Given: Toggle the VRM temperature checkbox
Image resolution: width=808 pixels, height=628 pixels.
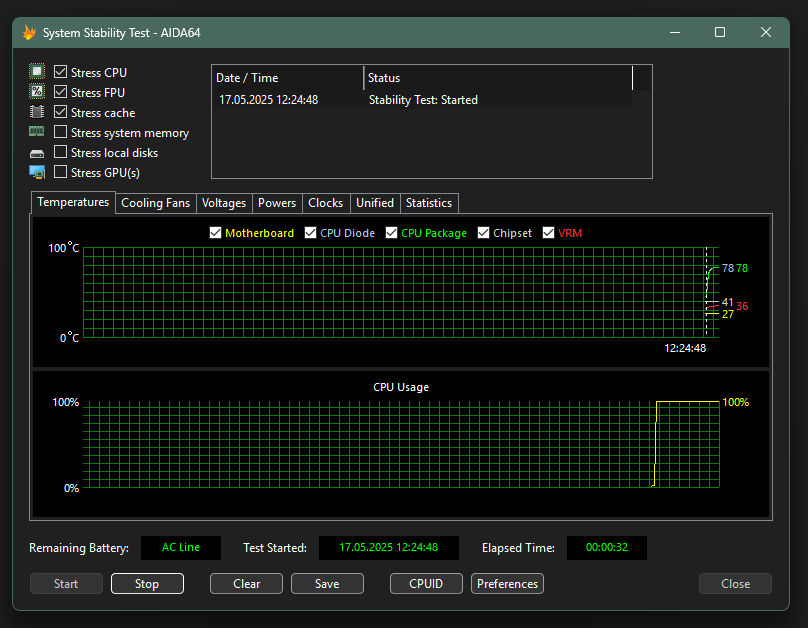Looking at the screenshot, I should coord(548,233).
